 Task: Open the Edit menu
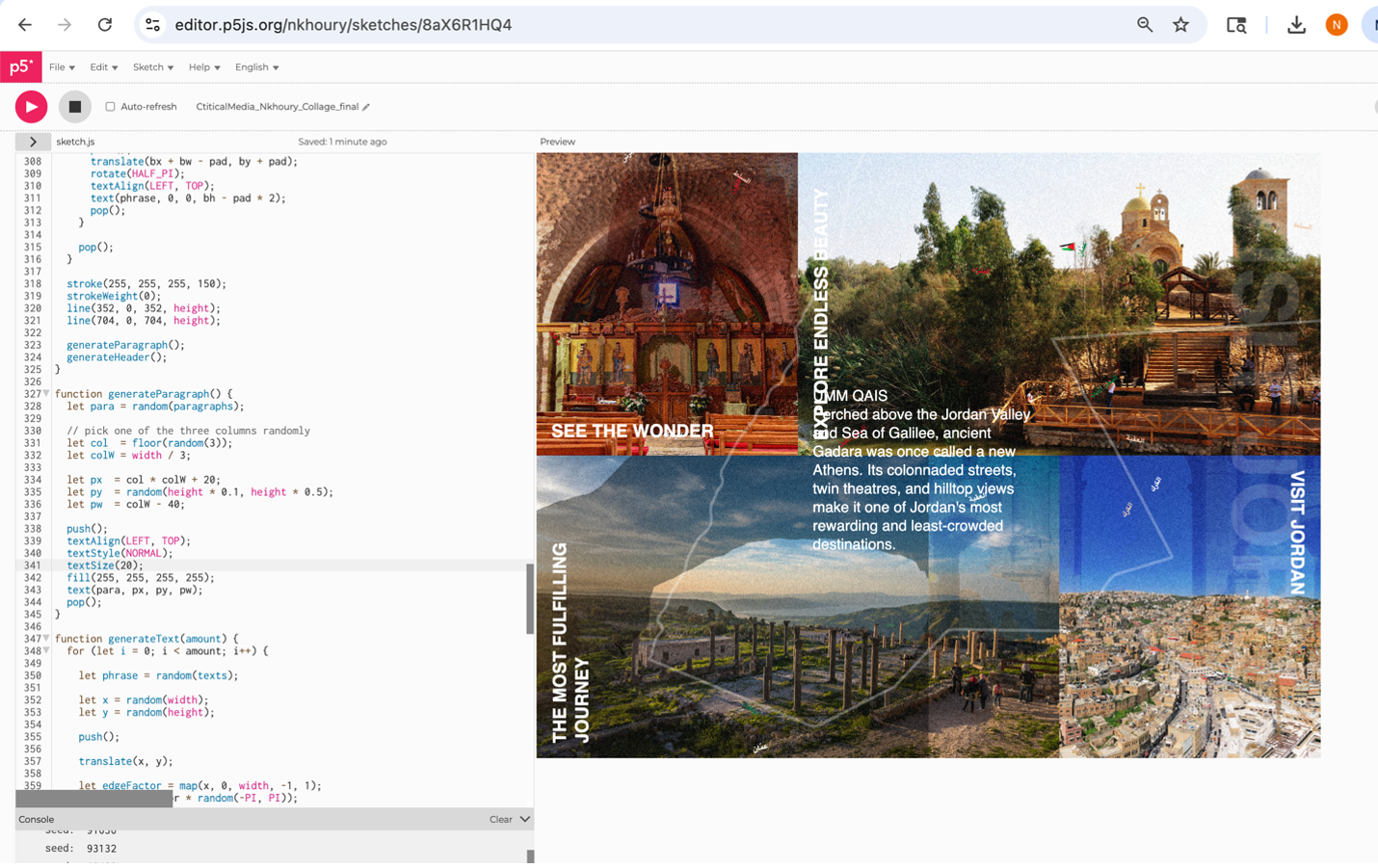pos(103,67)
